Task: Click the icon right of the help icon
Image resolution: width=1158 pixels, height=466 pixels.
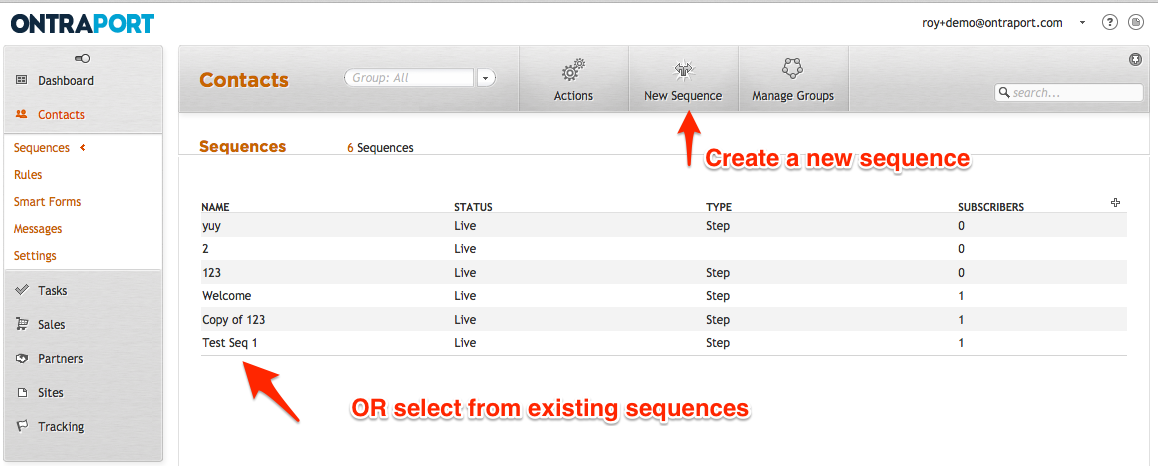Action: [1137, 23]
